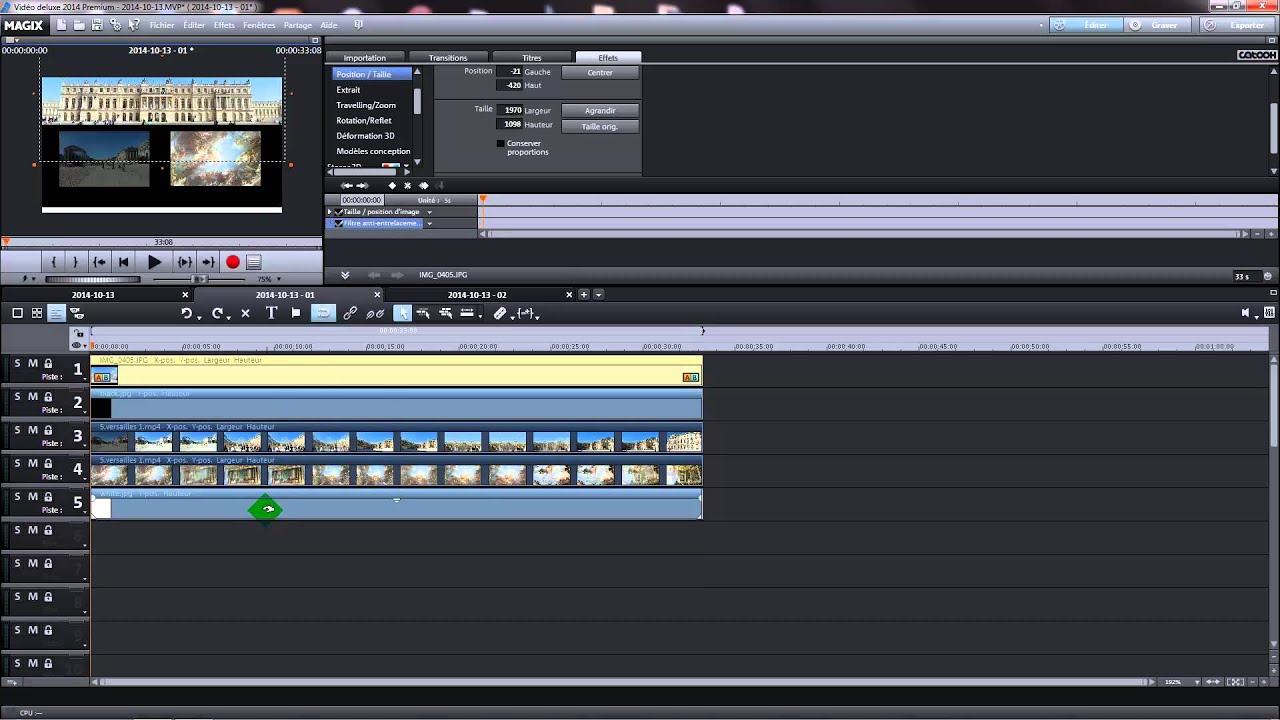The height and width of the screenshot is (720, 1280).
Task: Jump to beginning of movie
Action: click(x=123, y=262)
